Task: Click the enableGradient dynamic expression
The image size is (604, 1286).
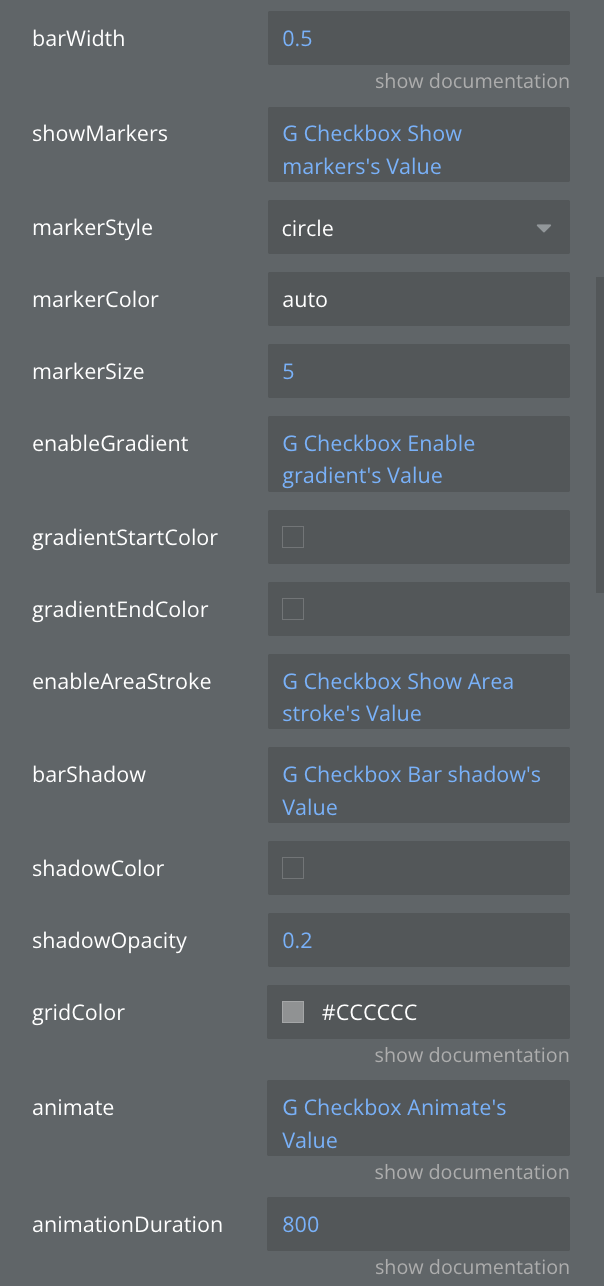Action: click(x=418, y=460)
